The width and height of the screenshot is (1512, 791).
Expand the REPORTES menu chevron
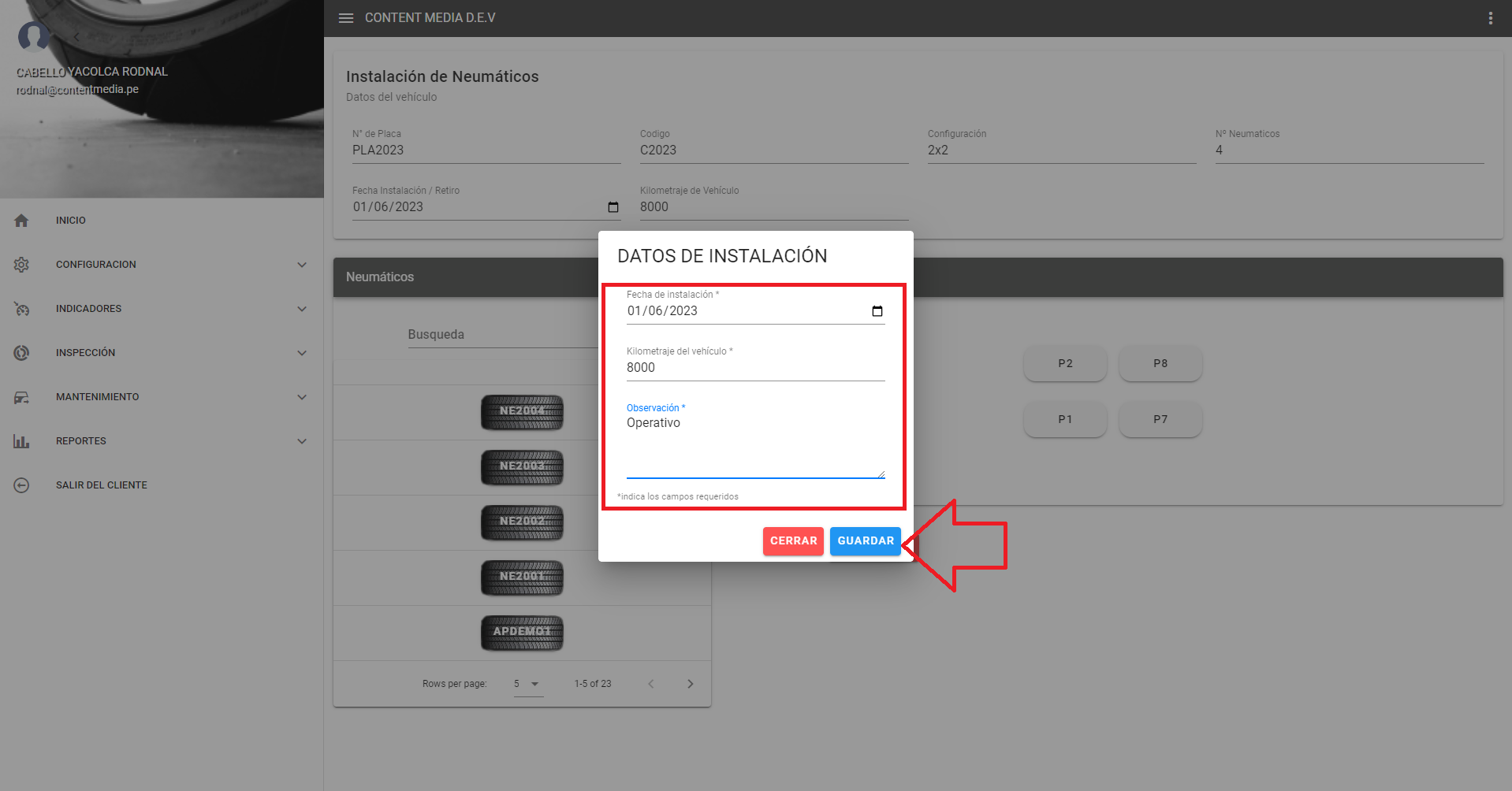click(x=302, y=441)
